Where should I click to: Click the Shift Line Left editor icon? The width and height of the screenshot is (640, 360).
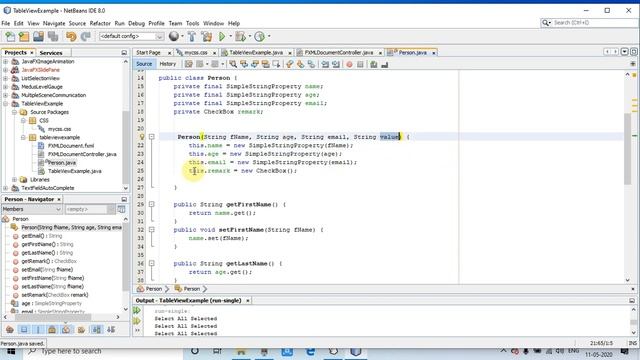325,64
